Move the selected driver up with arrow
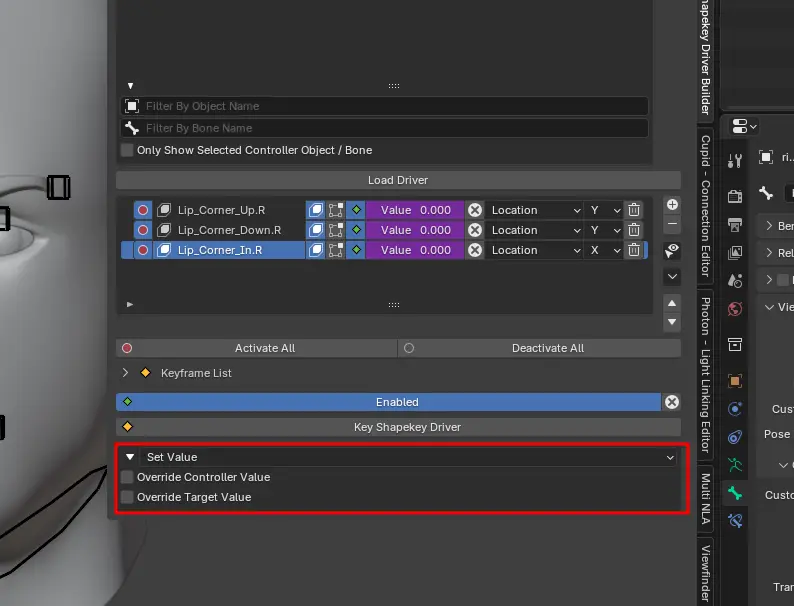The width and height of the screenshot is (794, 606). (672, 303)
